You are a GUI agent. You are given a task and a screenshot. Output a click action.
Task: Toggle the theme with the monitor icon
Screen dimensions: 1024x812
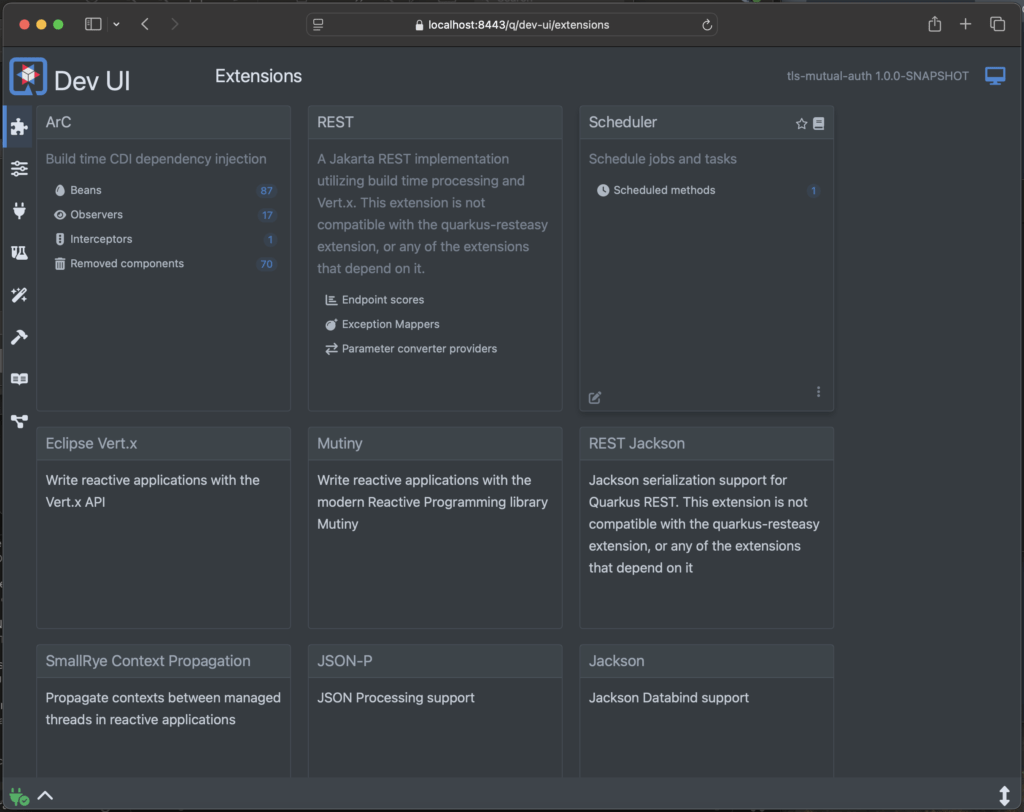coord(995,76)
